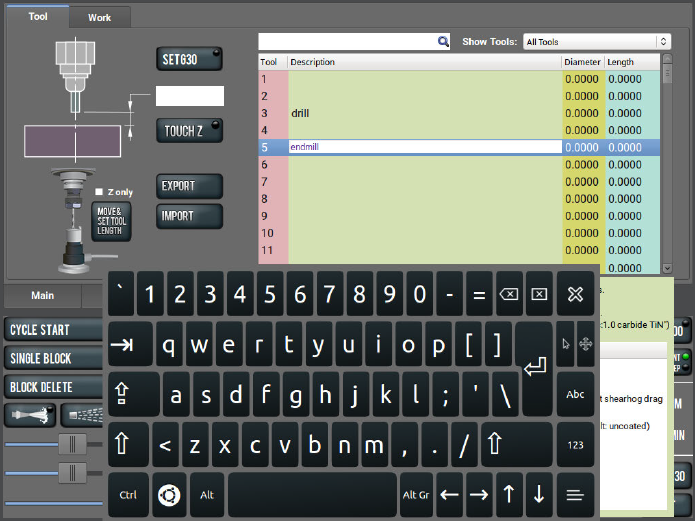Click the magnifier icon in the tool search box

443,42
